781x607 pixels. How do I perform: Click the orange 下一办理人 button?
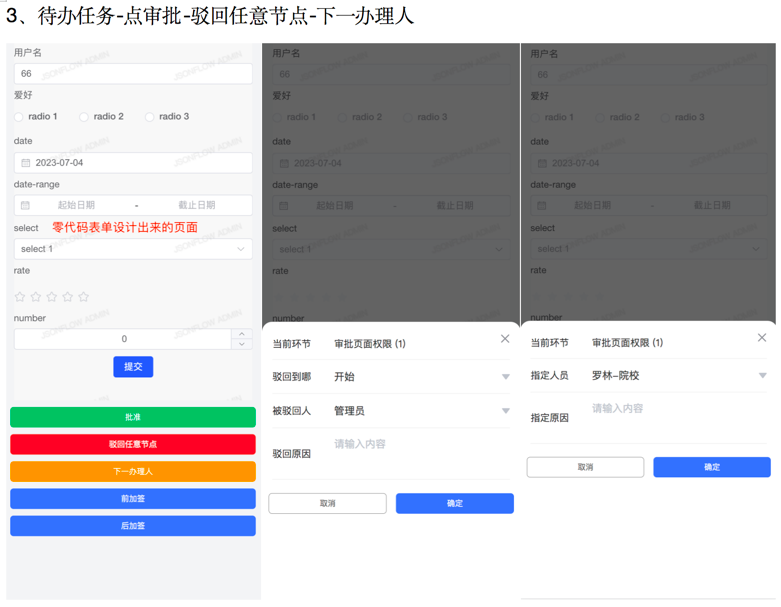[x=133, y=471]
